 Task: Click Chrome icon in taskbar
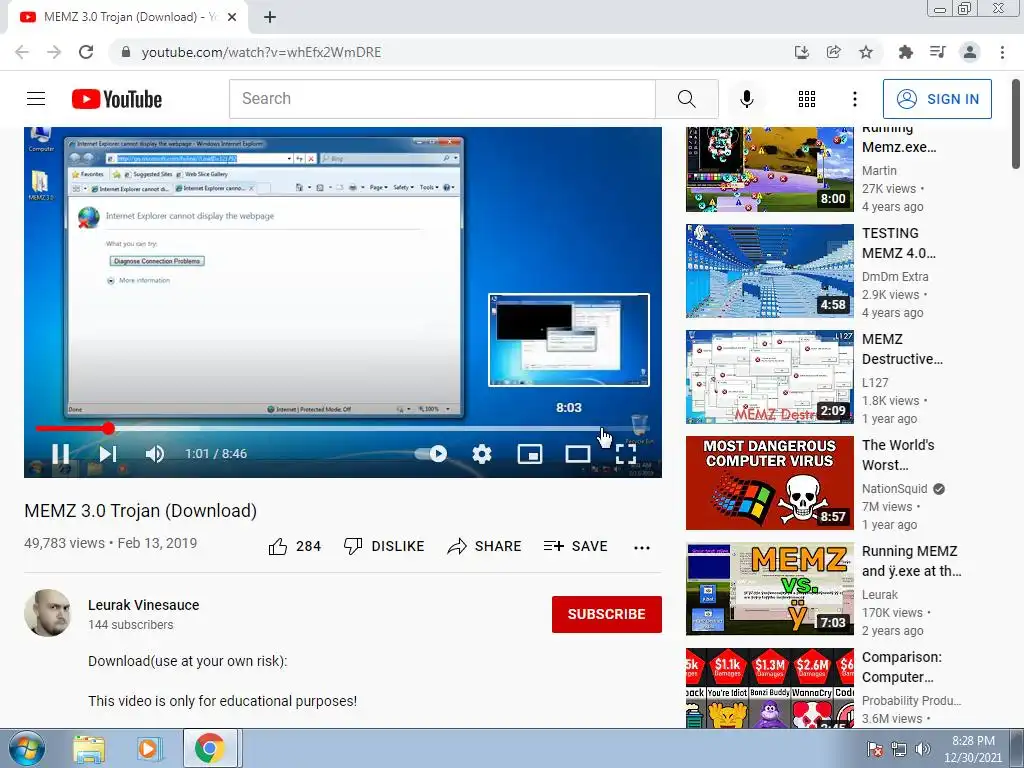coord(209,748)
